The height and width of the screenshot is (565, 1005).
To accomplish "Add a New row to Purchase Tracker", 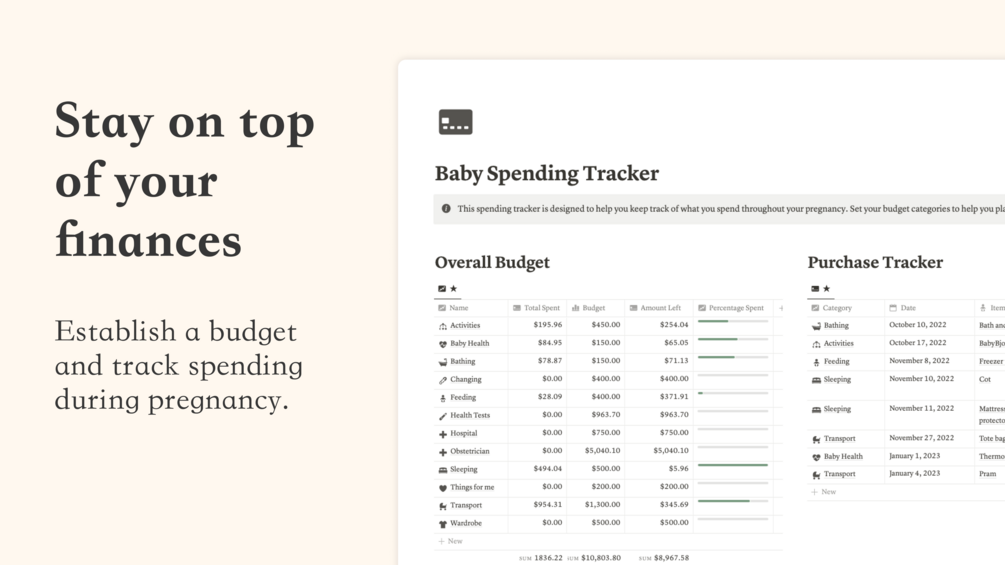I will pos(824,492).
